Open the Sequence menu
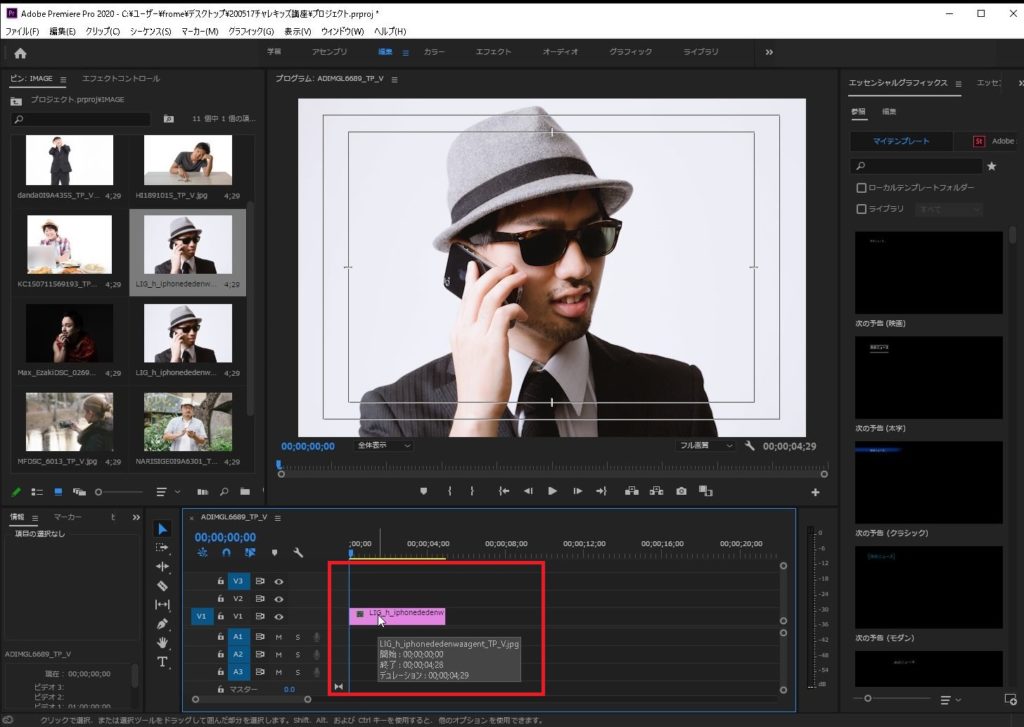This screenshot has height=727, width=1024. tap(151, 32)
